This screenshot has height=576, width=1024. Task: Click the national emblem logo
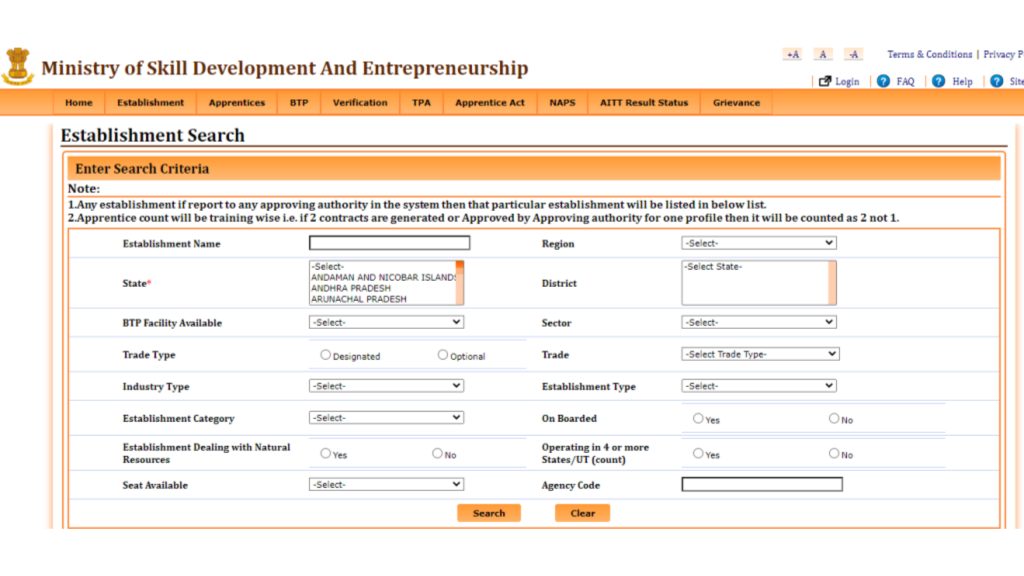18,66
